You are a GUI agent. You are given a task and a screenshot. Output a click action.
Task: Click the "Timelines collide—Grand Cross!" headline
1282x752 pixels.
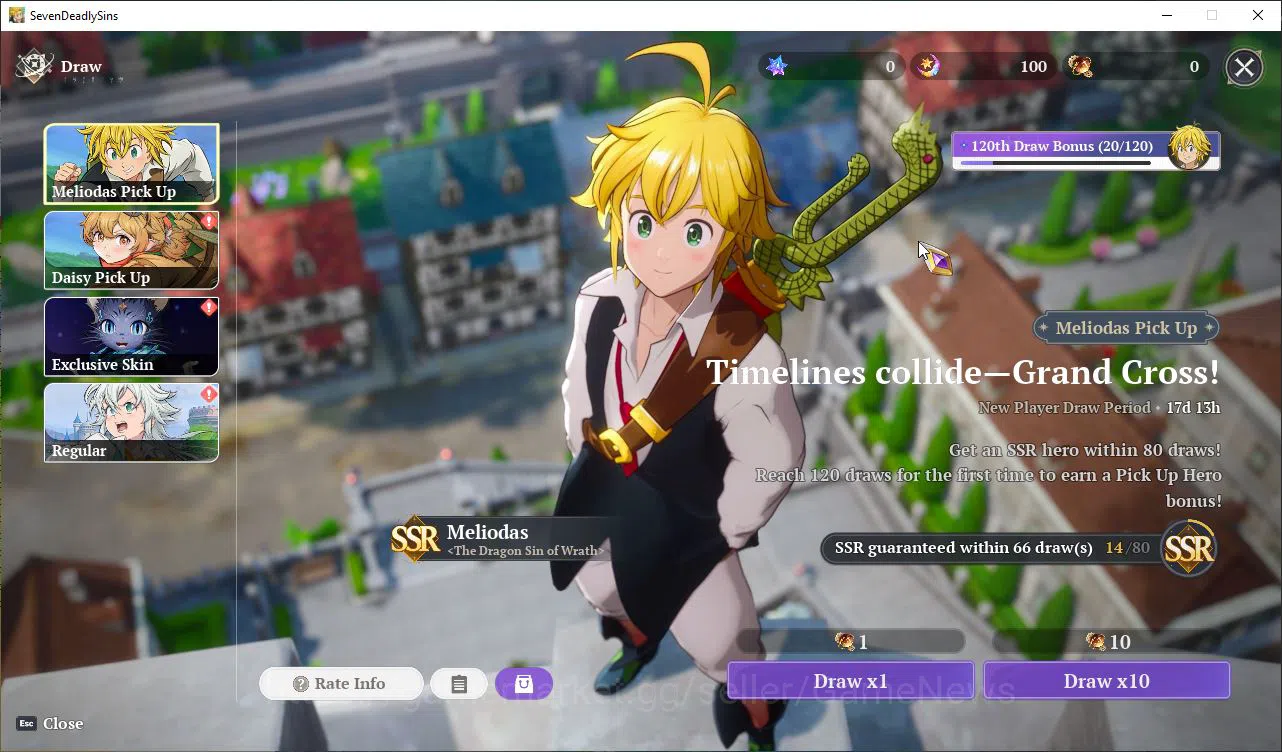coord(963,372)
